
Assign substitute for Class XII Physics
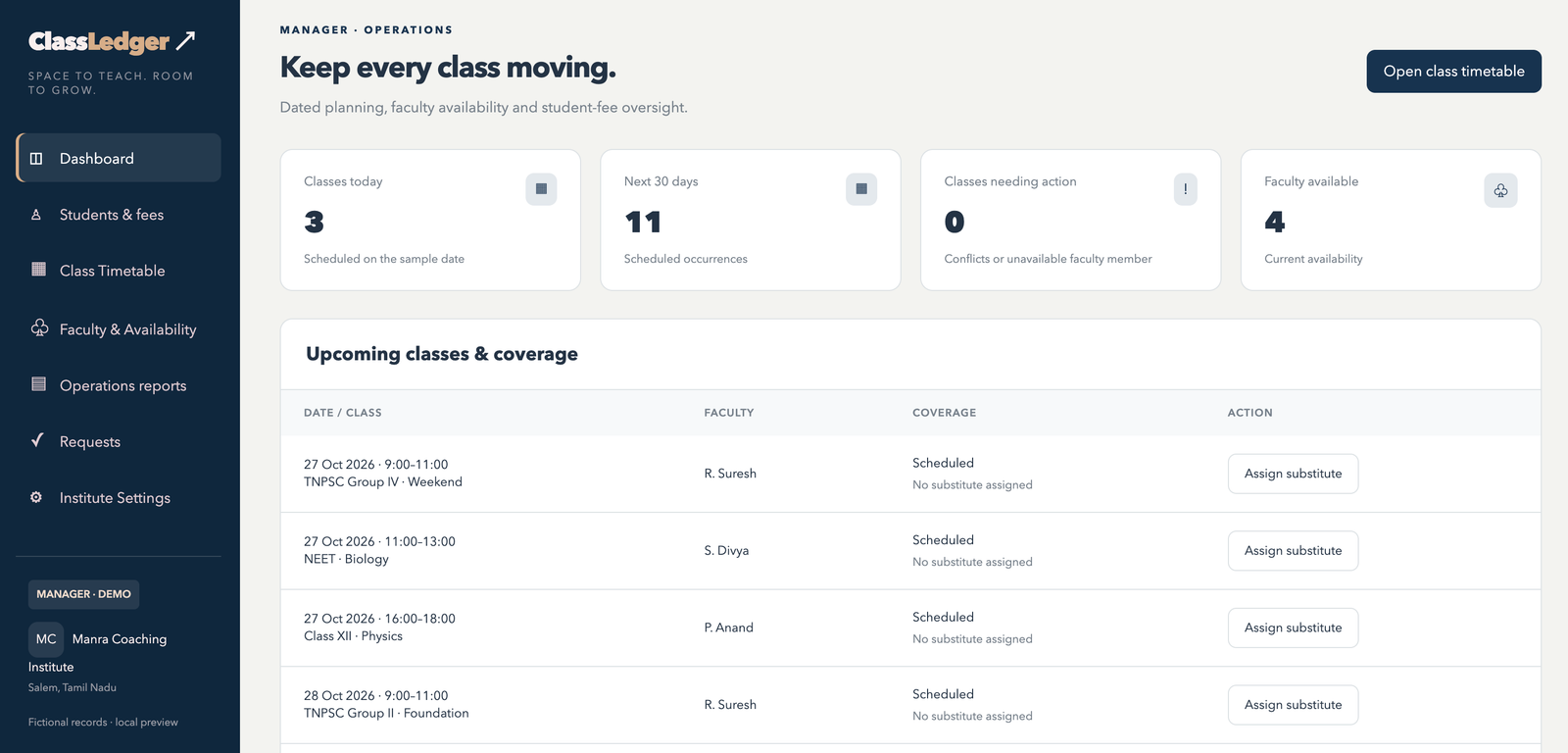1294,627
